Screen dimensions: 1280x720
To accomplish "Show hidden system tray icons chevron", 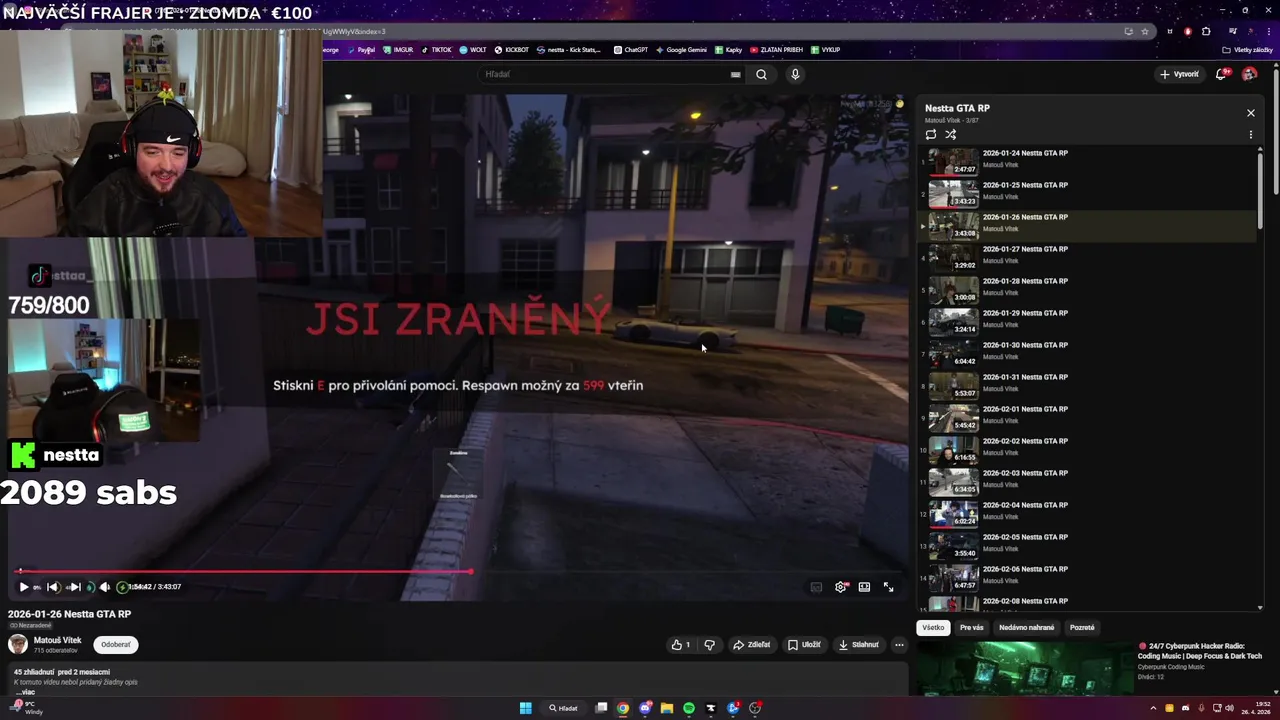I will 1153,708.
